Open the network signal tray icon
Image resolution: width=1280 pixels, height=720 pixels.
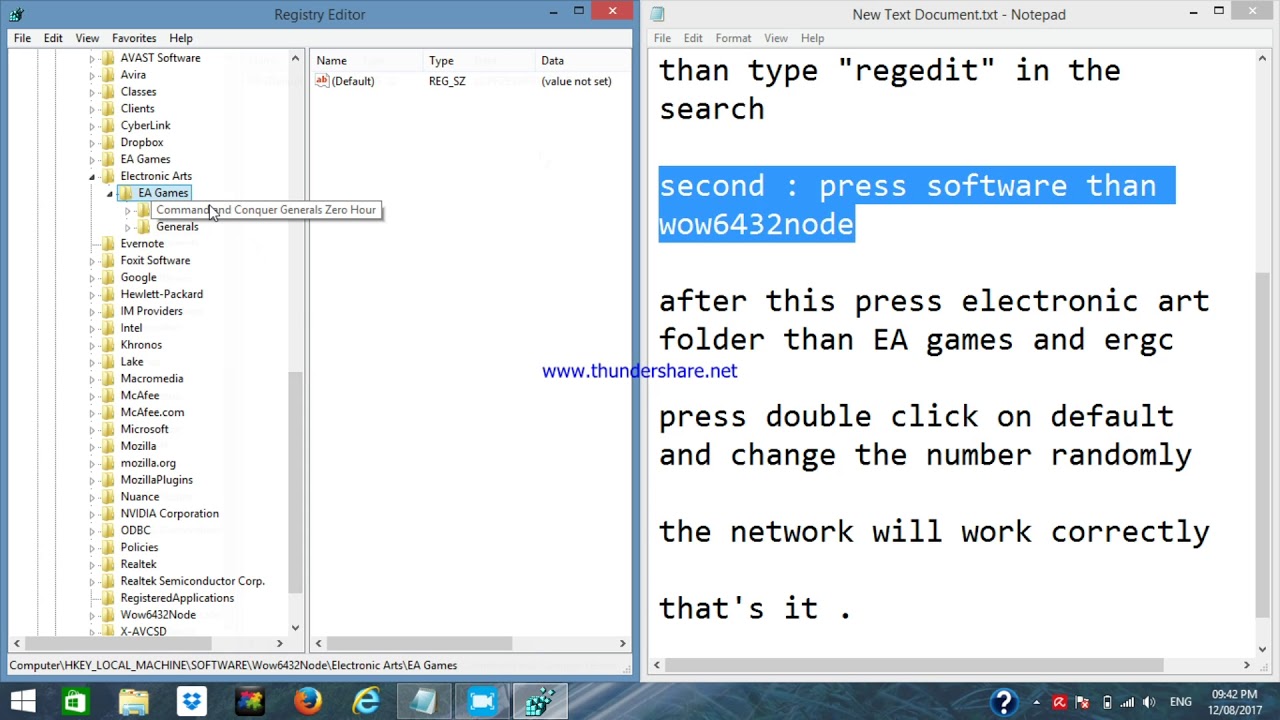[1127, 703]
